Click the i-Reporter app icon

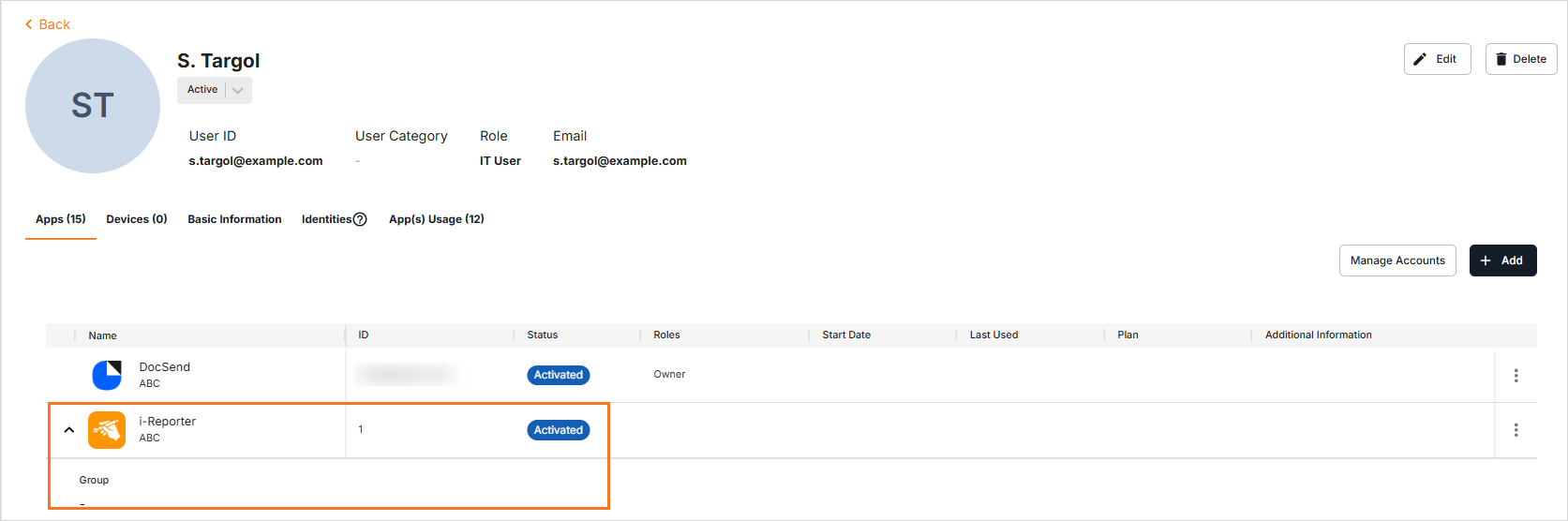click(107, 430)
